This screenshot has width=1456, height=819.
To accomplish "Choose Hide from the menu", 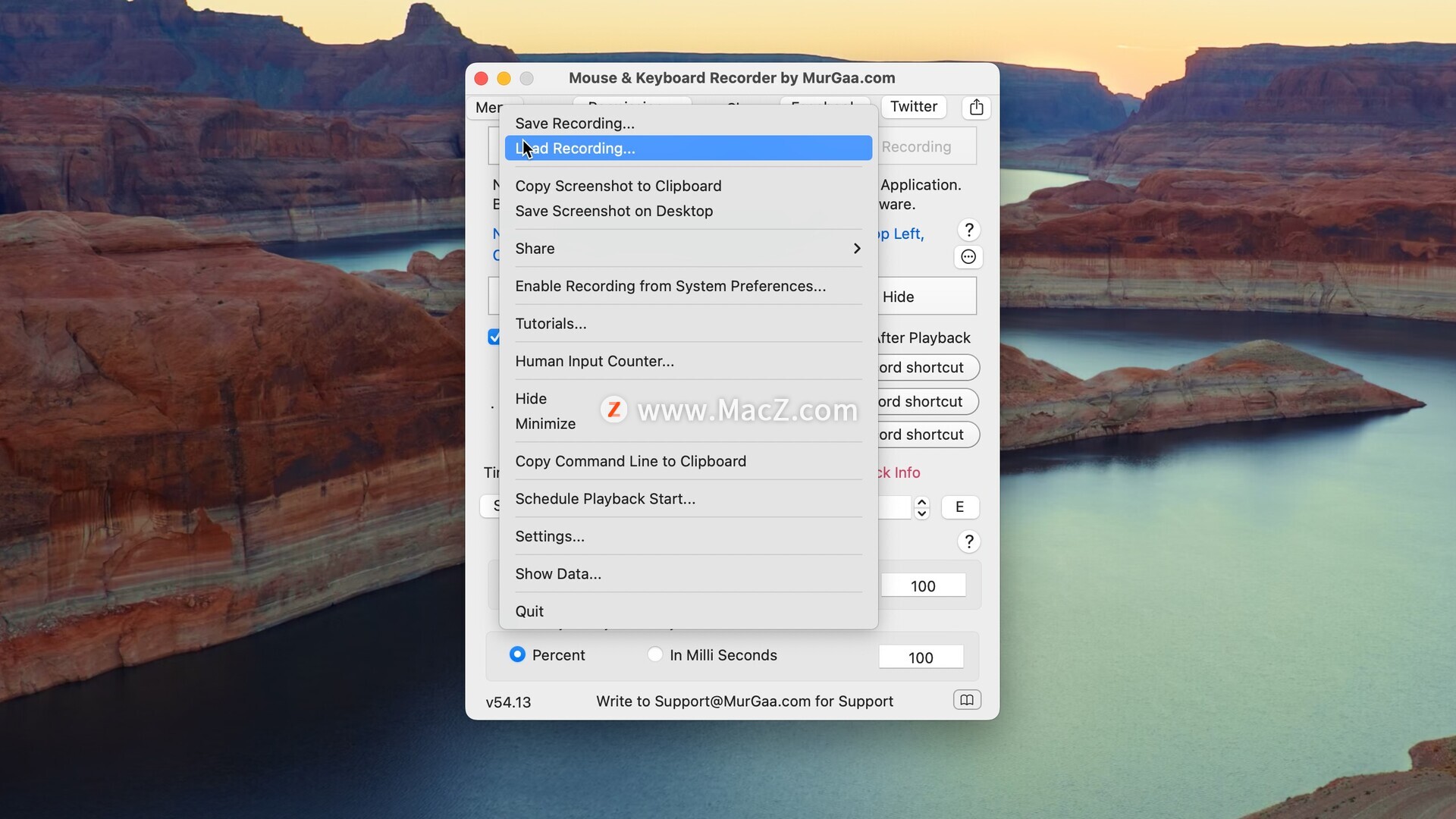I will coord(689,399).
